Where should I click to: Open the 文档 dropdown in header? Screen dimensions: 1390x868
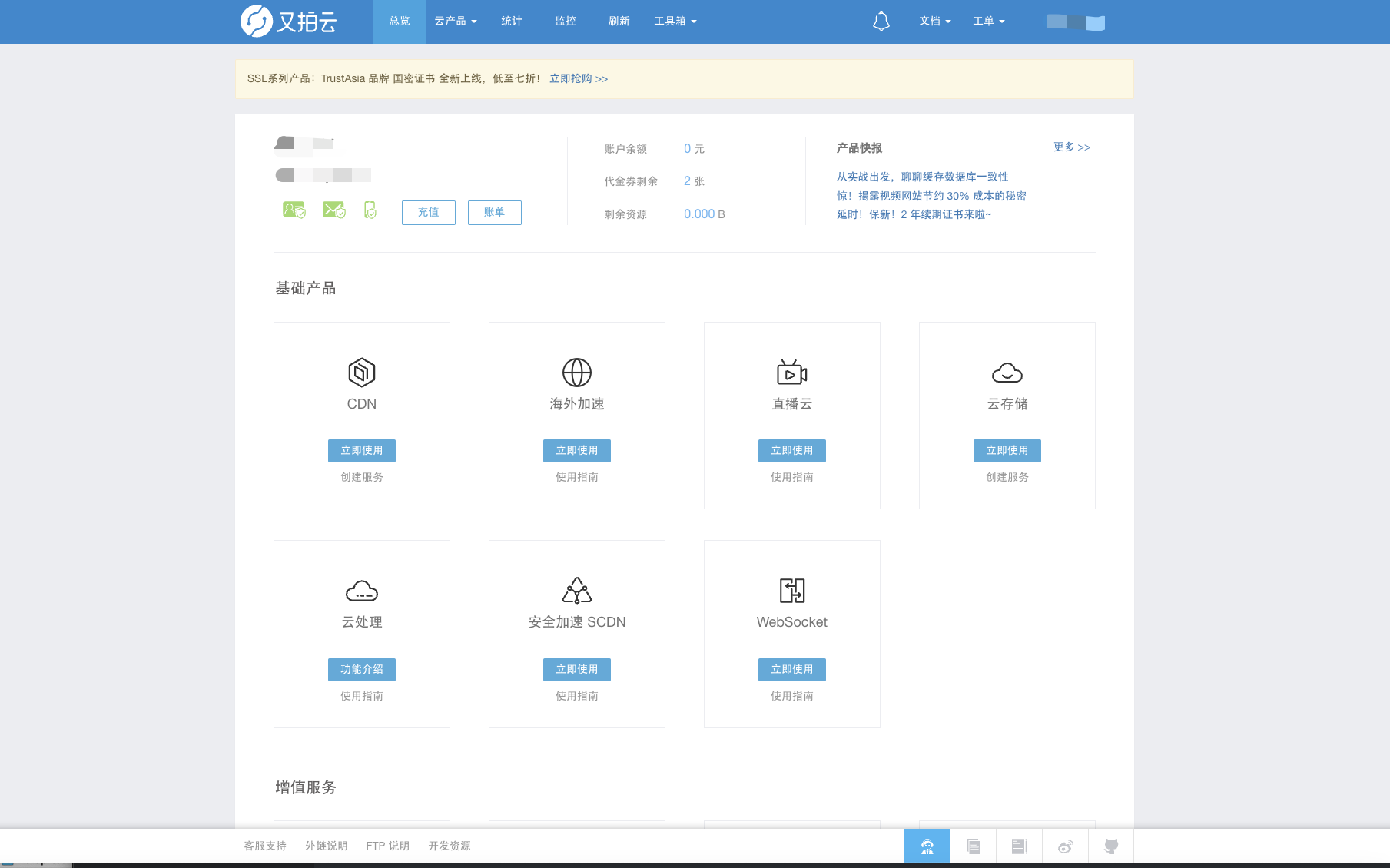pos(934,22)
